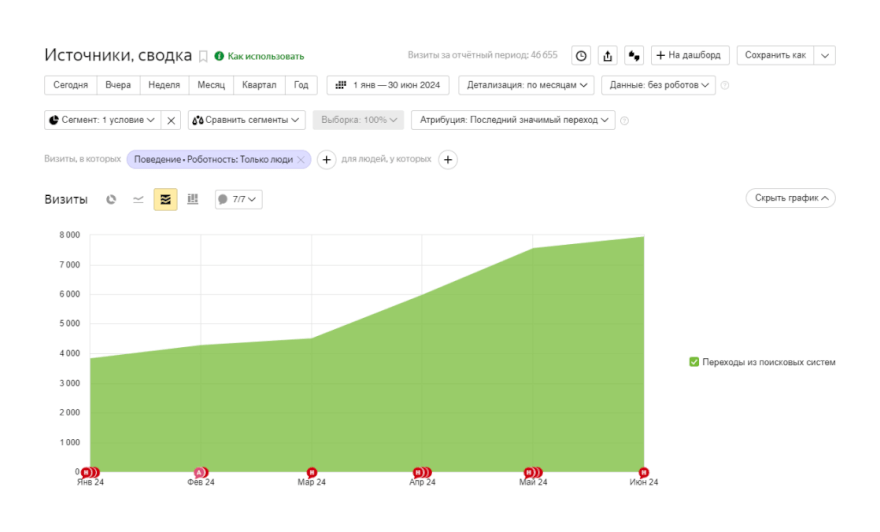Uncheck Переходы из поисковых систем legend checkbox
The height and width of the screenshot is (532, 880).
(694, 362)
